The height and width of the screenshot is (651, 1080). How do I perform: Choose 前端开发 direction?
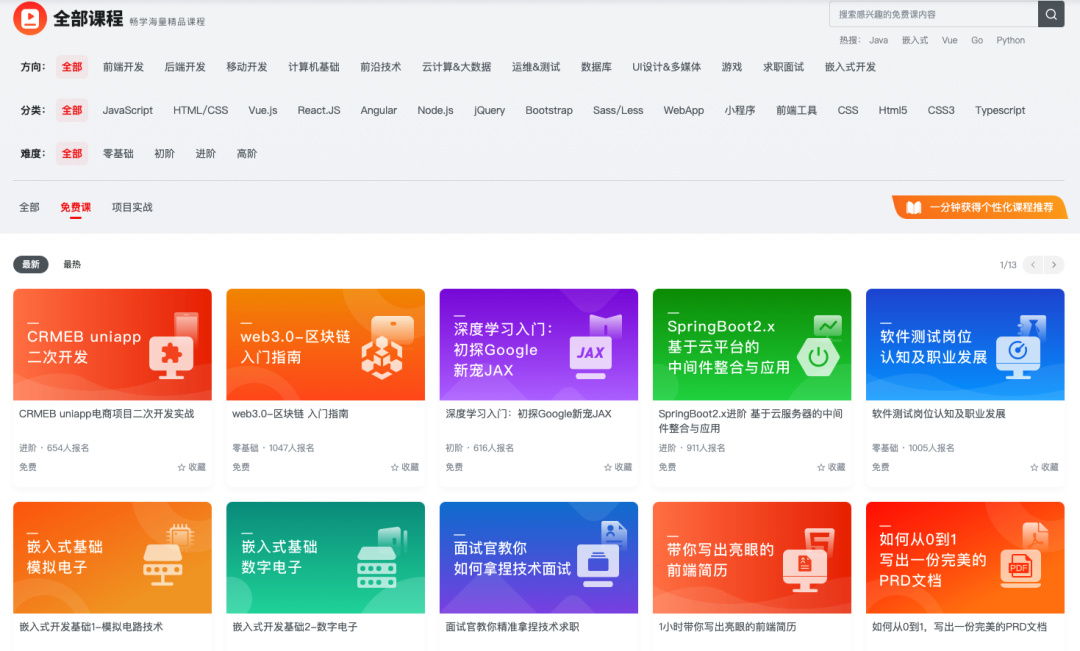pyautogui.click(x=123, y=67)
